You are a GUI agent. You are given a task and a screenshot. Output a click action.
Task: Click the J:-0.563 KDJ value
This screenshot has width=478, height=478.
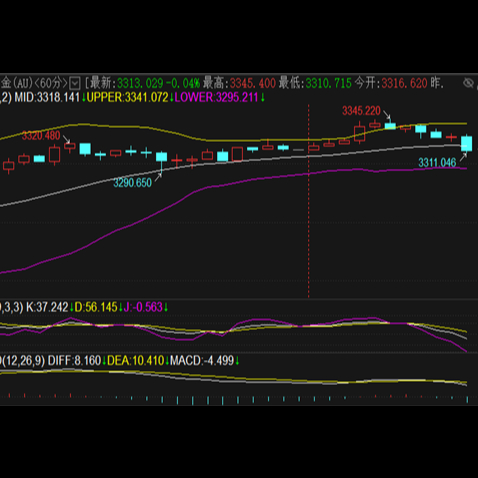[143, 307]
